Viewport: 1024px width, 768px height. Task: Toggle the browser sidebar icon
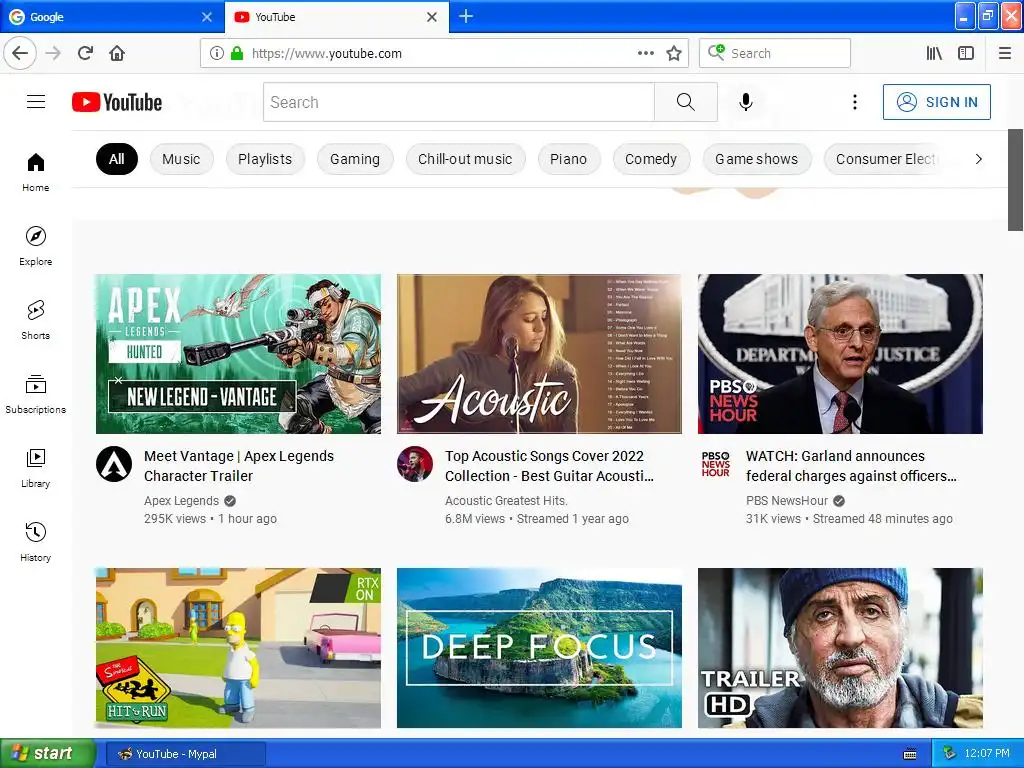click(x=966, y=53)
